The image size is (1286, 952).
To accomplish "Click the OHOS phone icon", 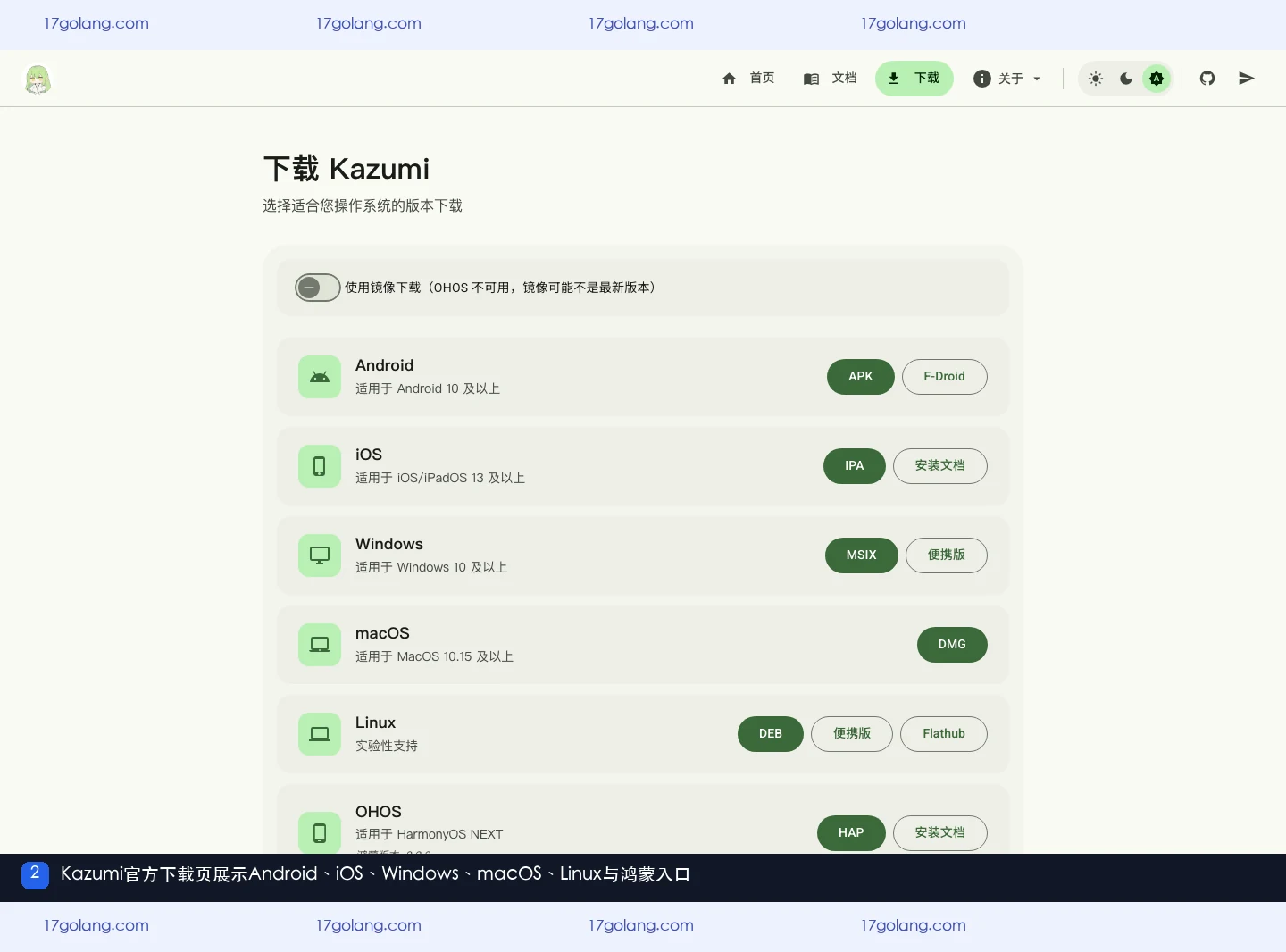I will click(320, 833).
